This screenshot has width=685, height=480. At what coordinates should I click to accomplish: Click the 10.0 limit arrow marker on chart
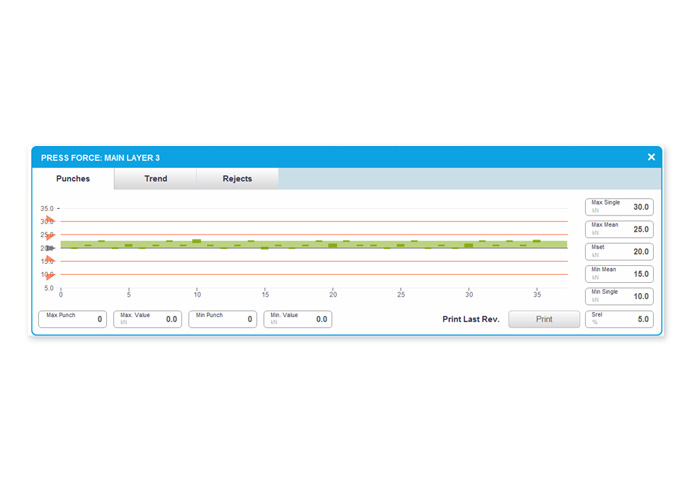[50, 276]
